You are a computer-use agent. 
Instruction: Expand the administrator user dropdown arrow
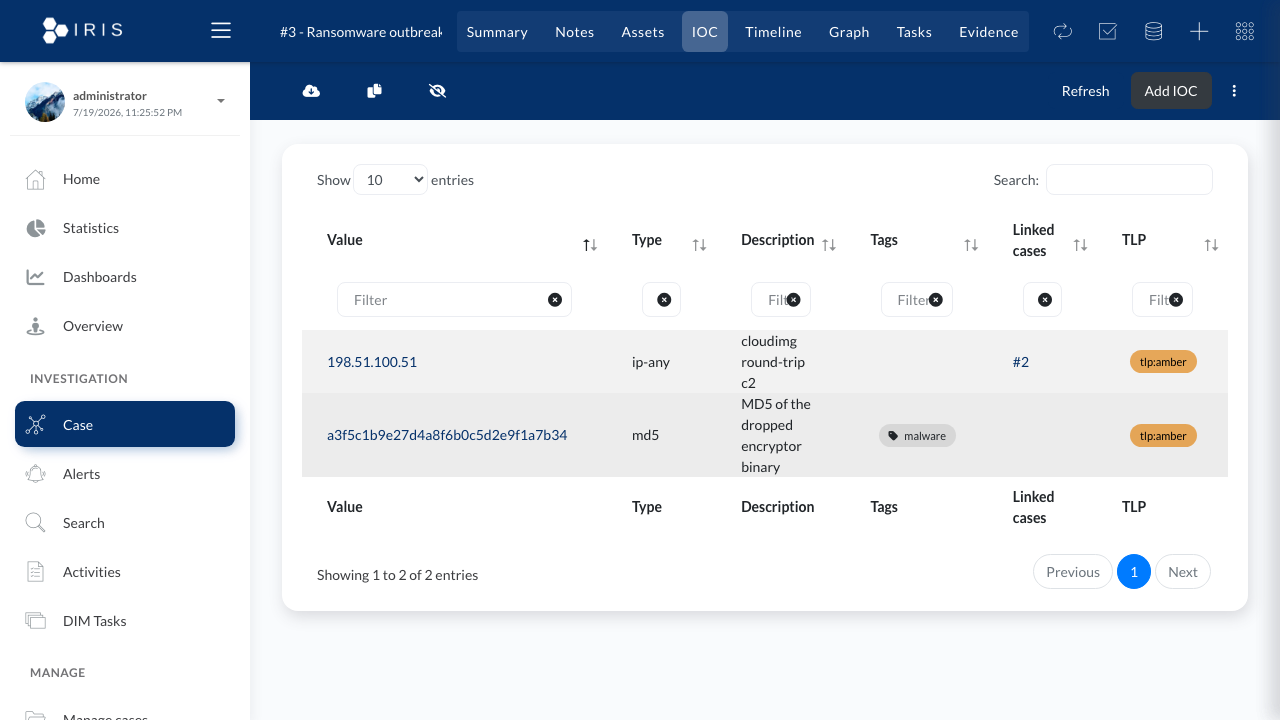pyautogui.click(x=221, y=101)
